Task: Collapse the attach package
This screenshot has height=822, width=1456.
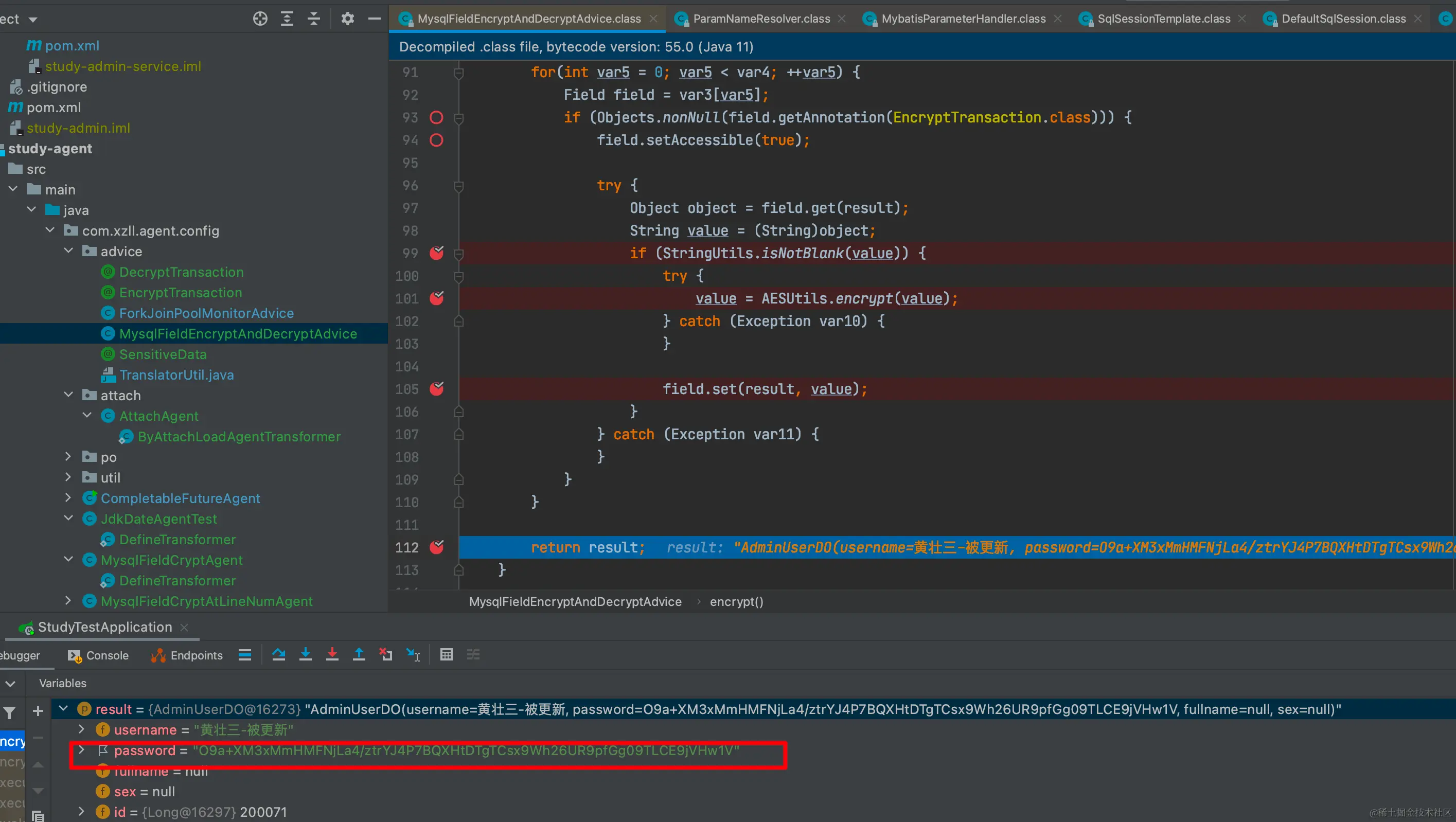Action: coord(69,395)
